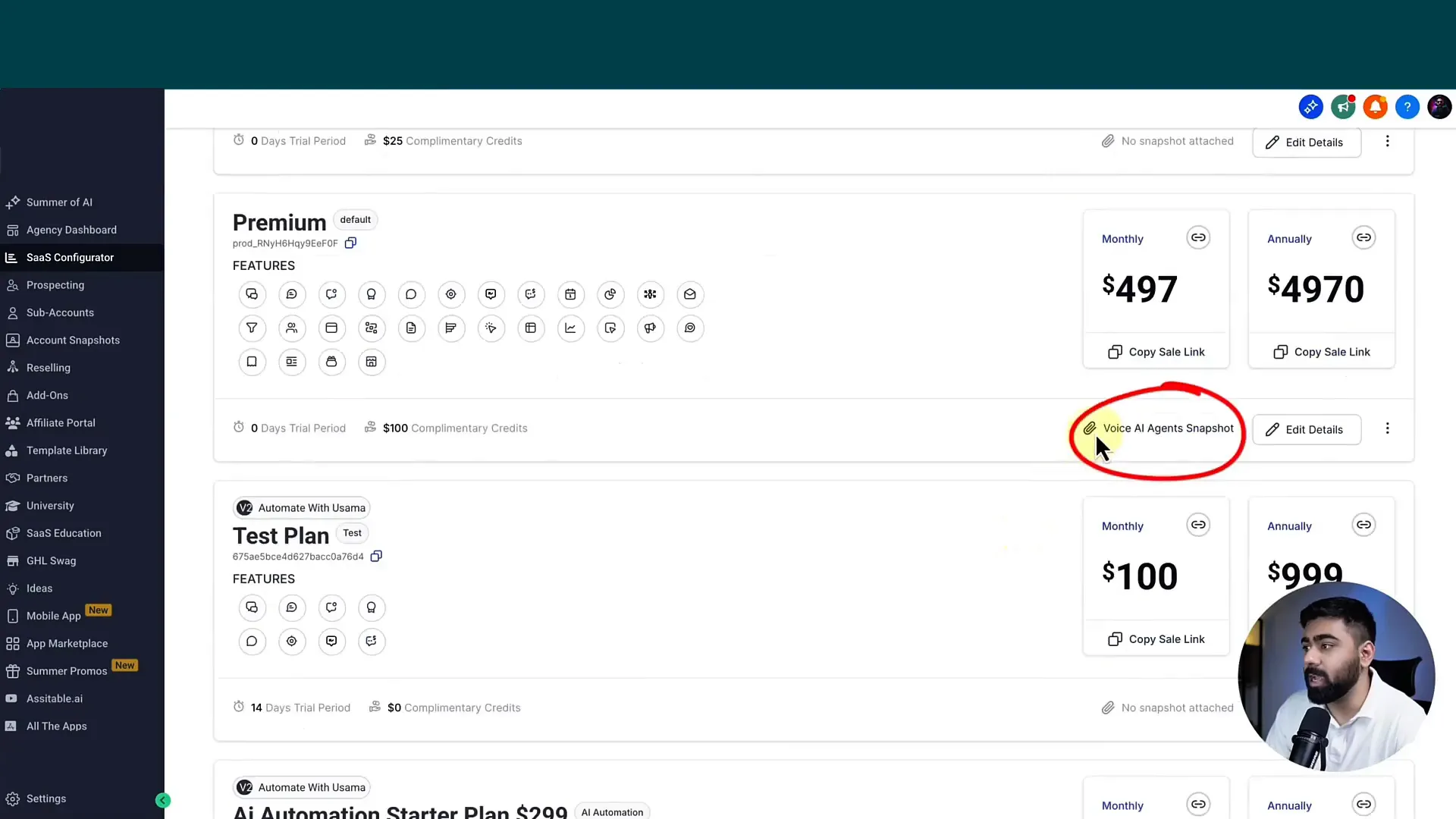Select the bookmark feature icon in Premium

tap(252, 362)
